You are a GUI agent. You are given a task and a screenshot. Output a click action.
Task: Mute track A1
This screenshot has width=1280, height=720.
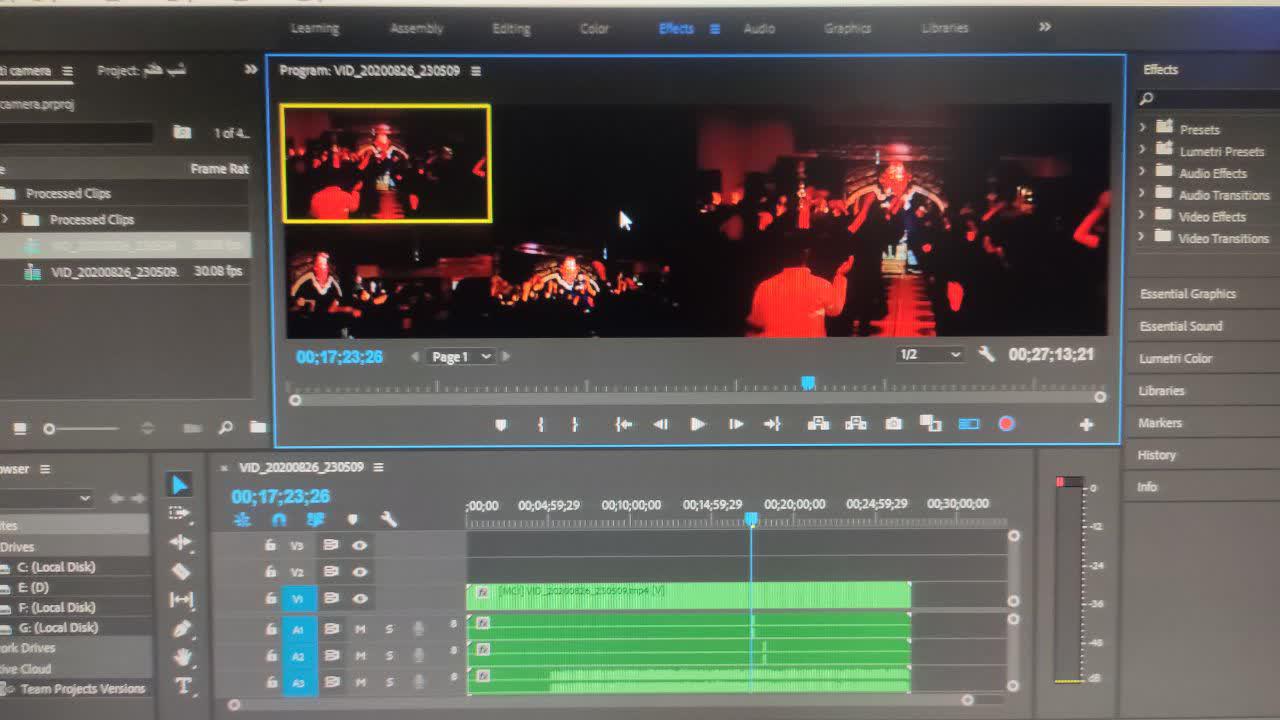click(x=360, y=629)
